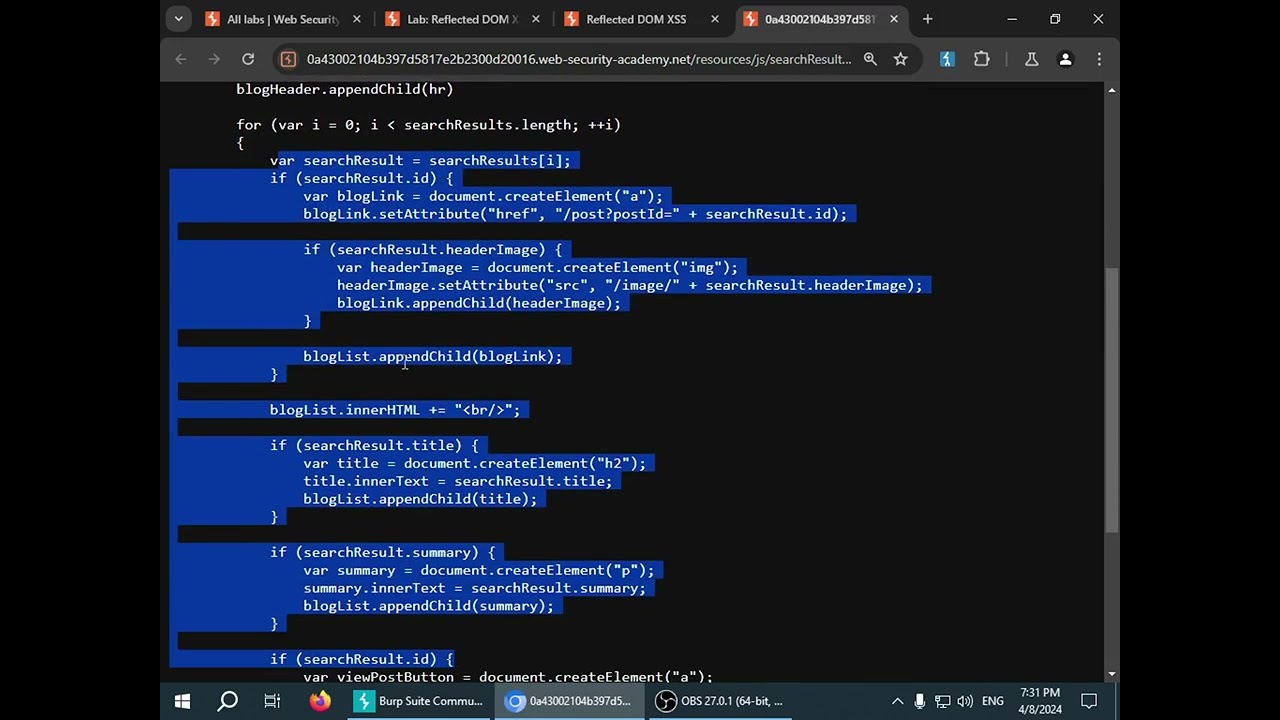Click 'title.innerText = searchResult.title;' line

click(x=458, y=481)
